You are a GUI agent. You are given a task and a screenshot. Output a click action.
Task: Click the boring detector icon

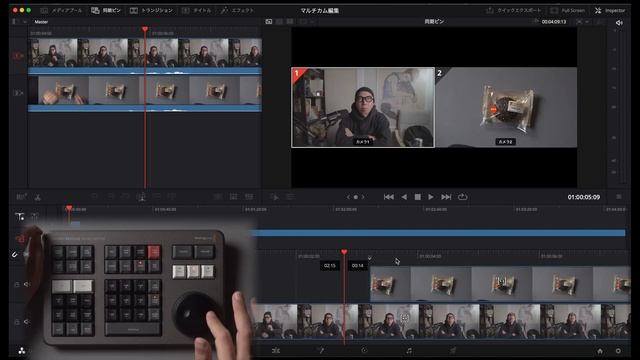click(x=21, y=197)
